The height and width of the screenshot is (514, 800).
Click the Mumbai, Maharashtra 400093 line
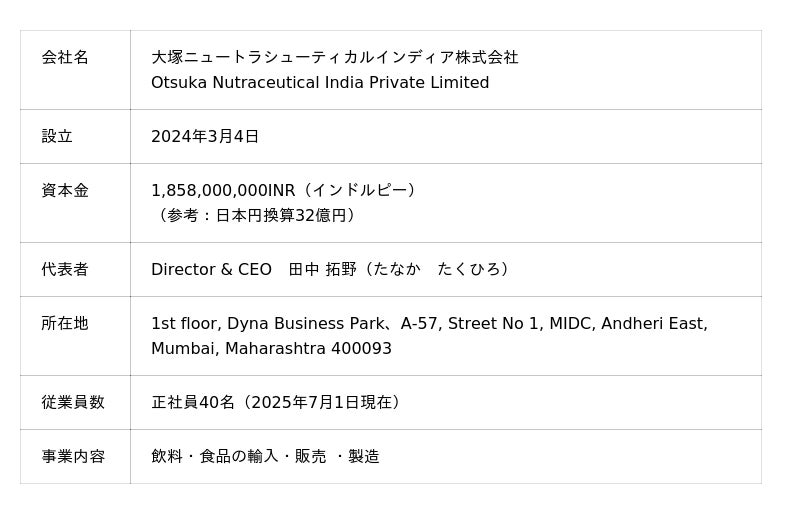(271, 349)
